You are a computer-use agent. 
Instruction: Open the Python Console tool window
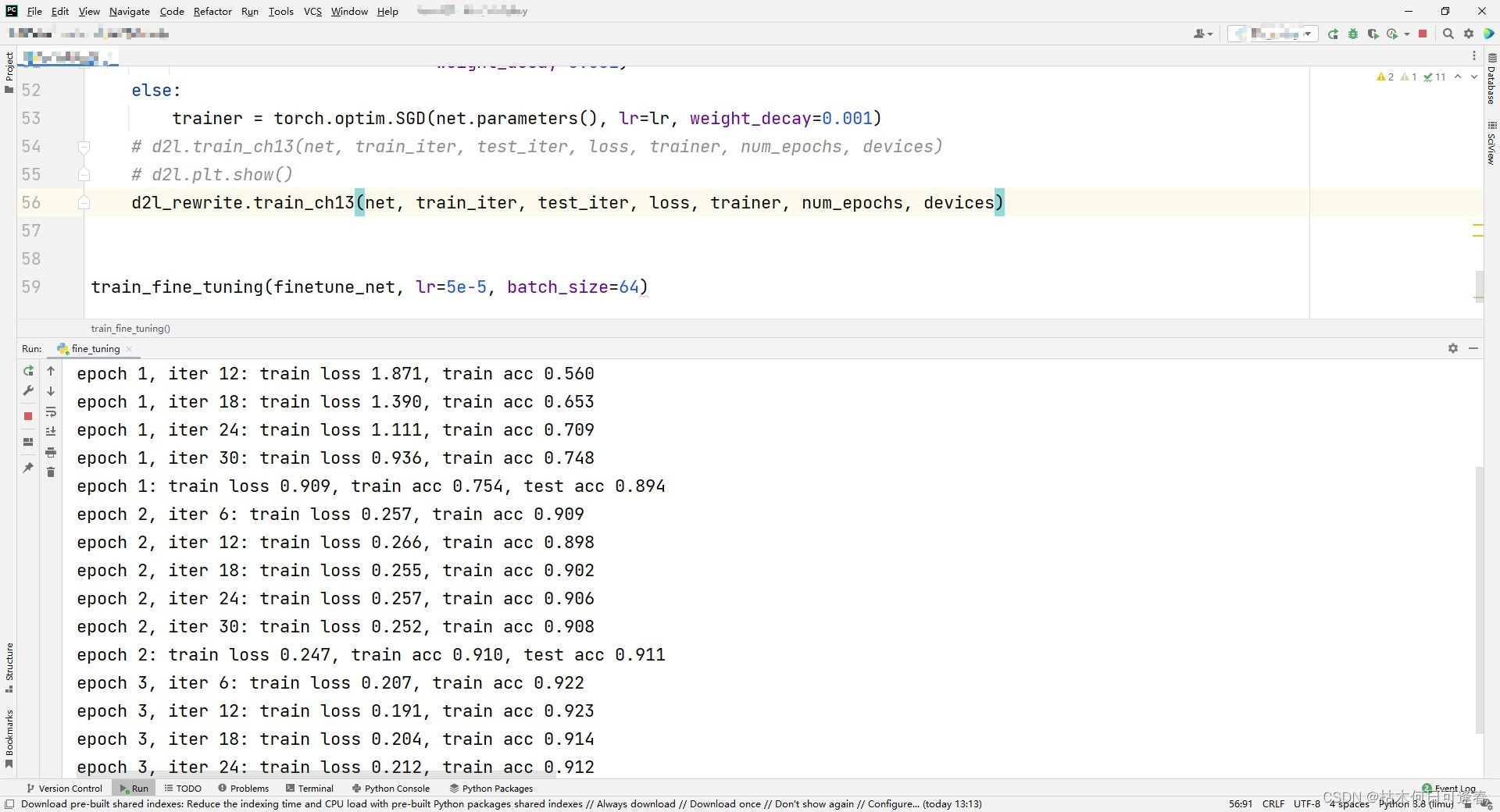coord(391,789)
